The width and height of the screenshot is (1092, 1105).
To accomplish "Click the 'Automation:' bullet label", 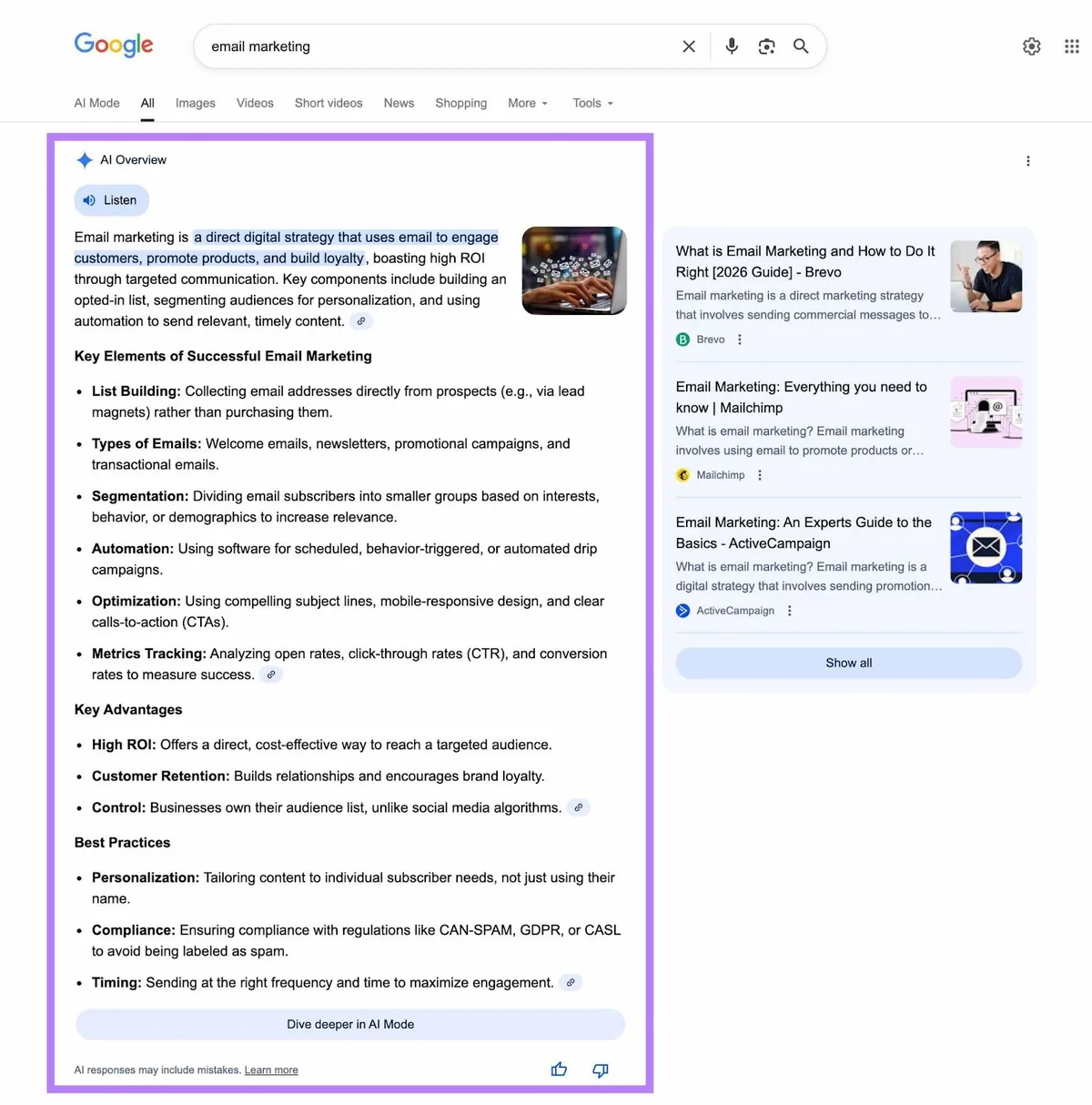I will pyautogui.click(x=133, y=549).
